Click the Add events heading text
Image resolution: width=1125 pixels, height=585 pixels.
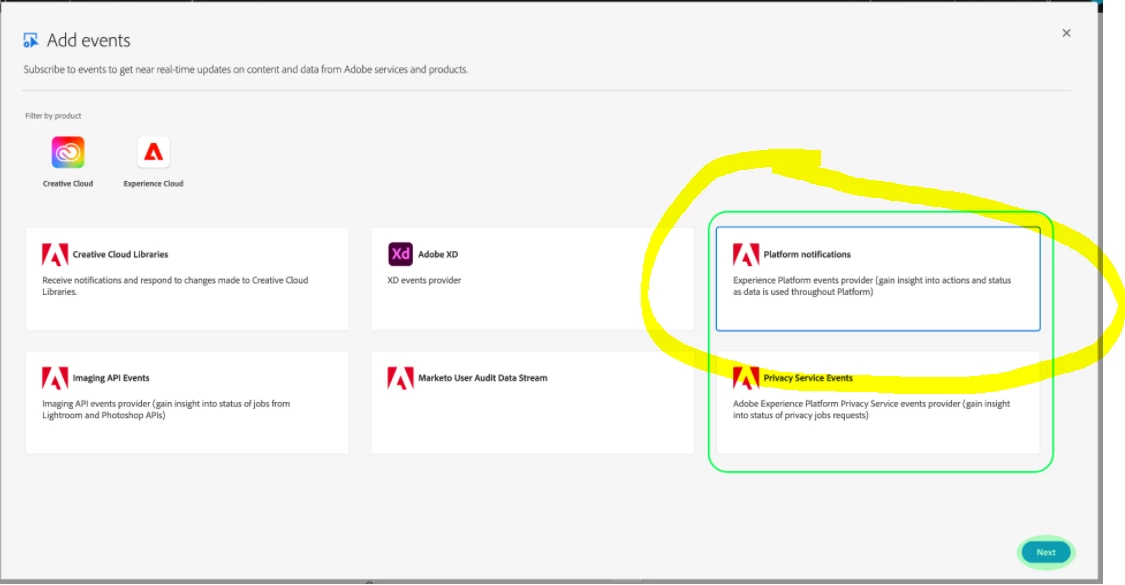pos(89,41)
